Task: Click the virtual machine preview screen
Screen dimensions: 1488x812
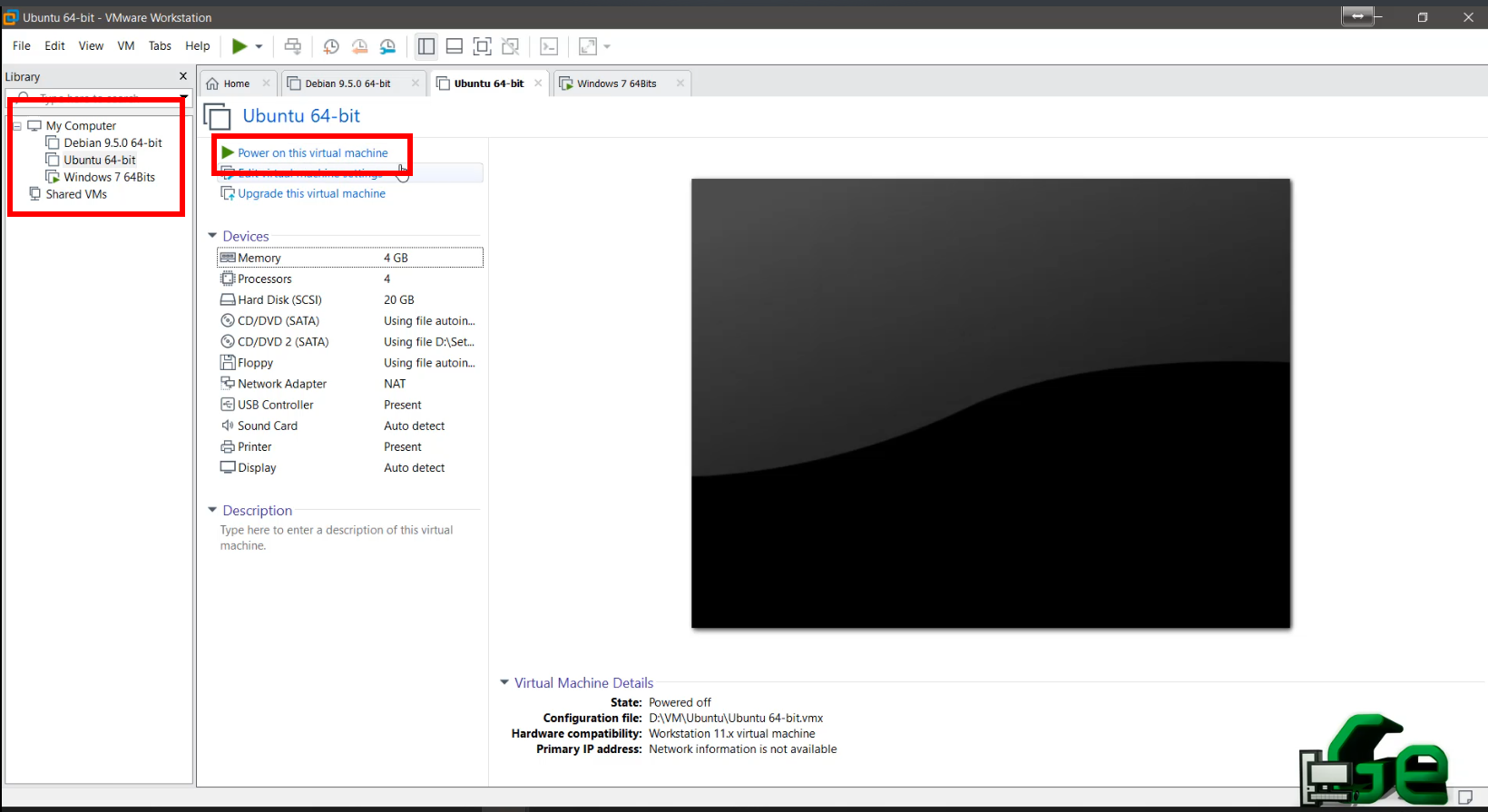Action: [991, 403]
